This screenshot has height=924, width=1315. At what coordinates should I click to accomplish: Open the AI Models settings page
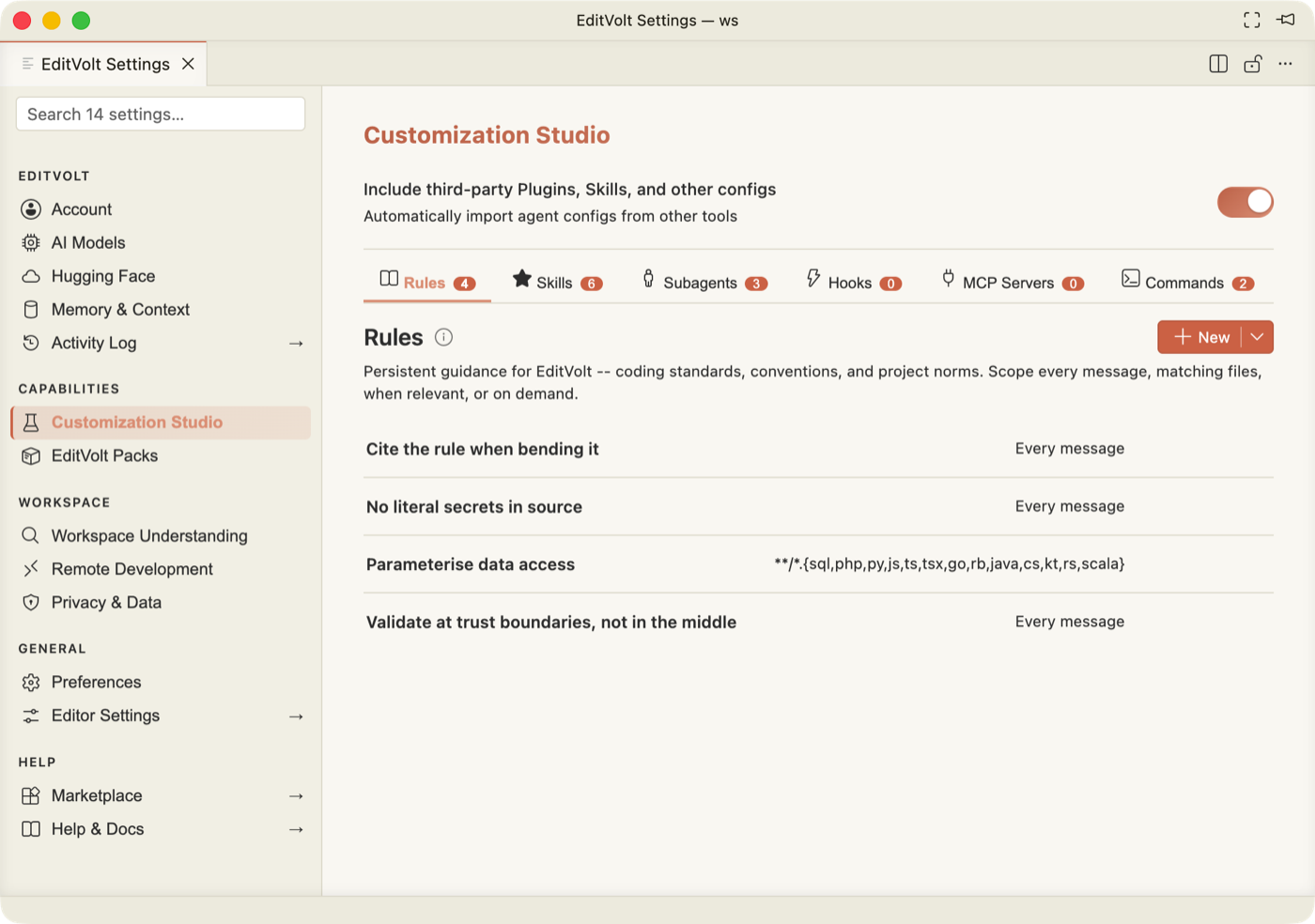(161, 243)
